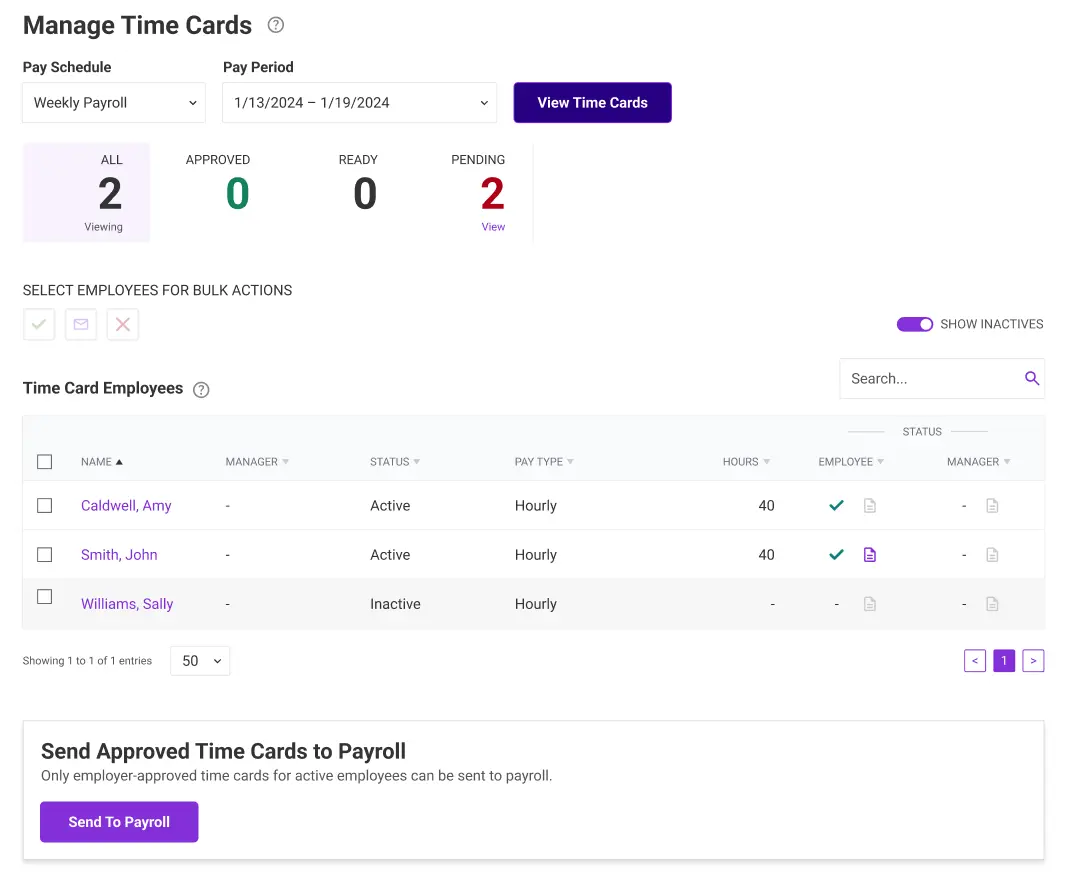Open John Smith's purple employee time card icon
This screenshot has width=1074, height=872.
[869, 554]
